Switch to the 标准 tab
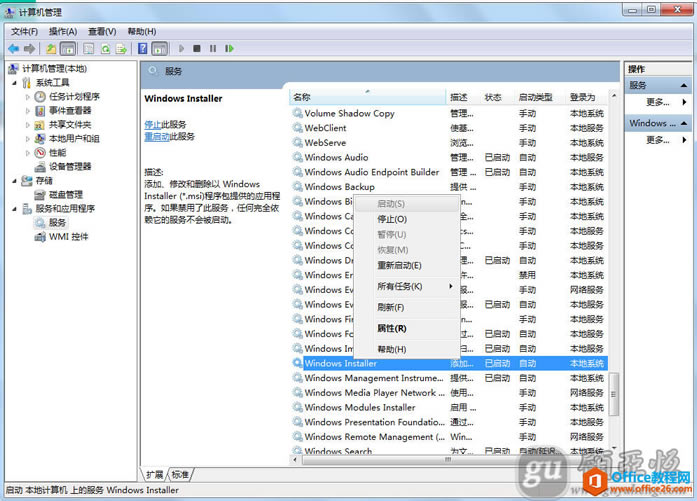 coord(180,475)
